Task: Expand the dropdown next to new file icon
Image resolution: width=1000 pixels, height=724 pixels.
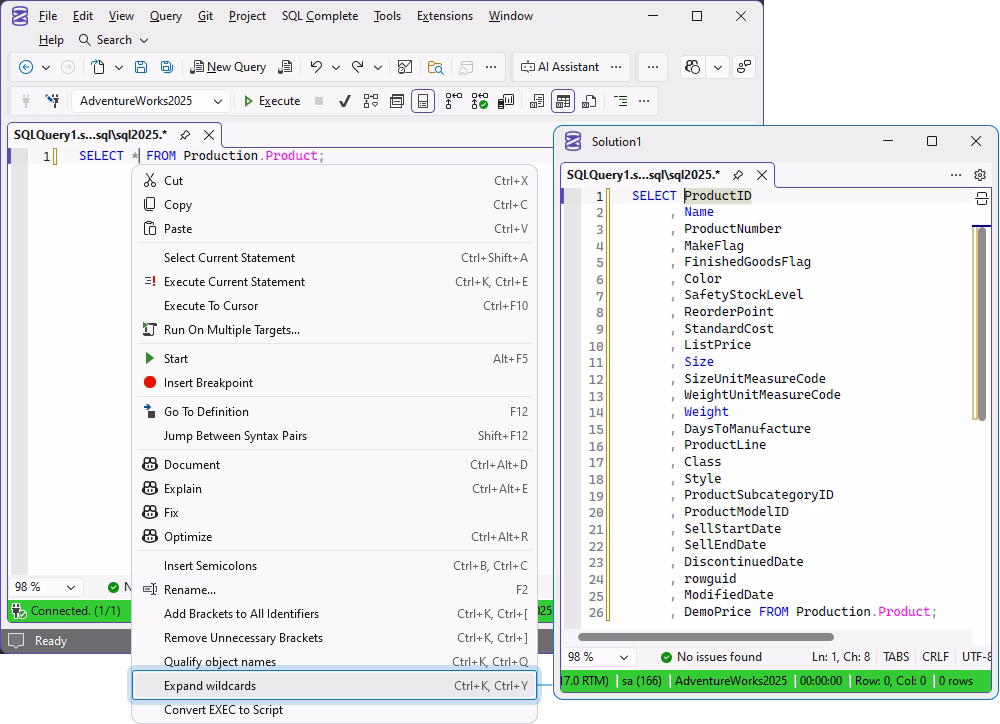Action: 119,67
